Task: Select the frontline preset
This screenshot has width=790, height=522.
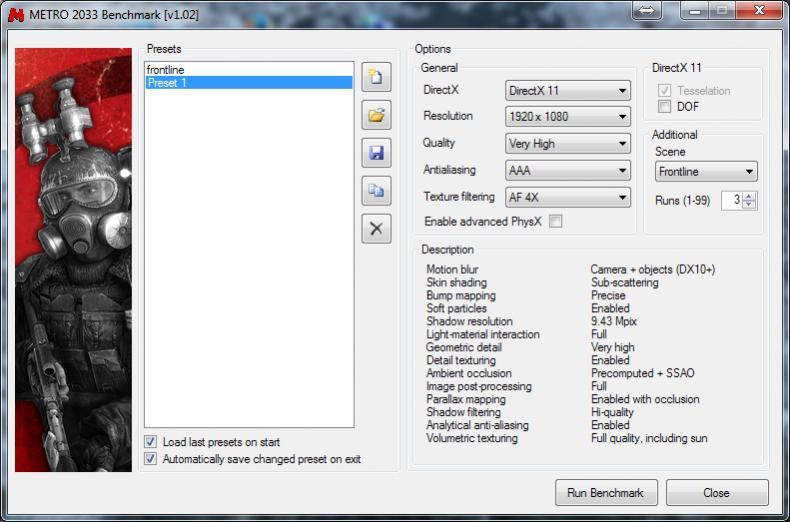Action: tap(249, 70)
